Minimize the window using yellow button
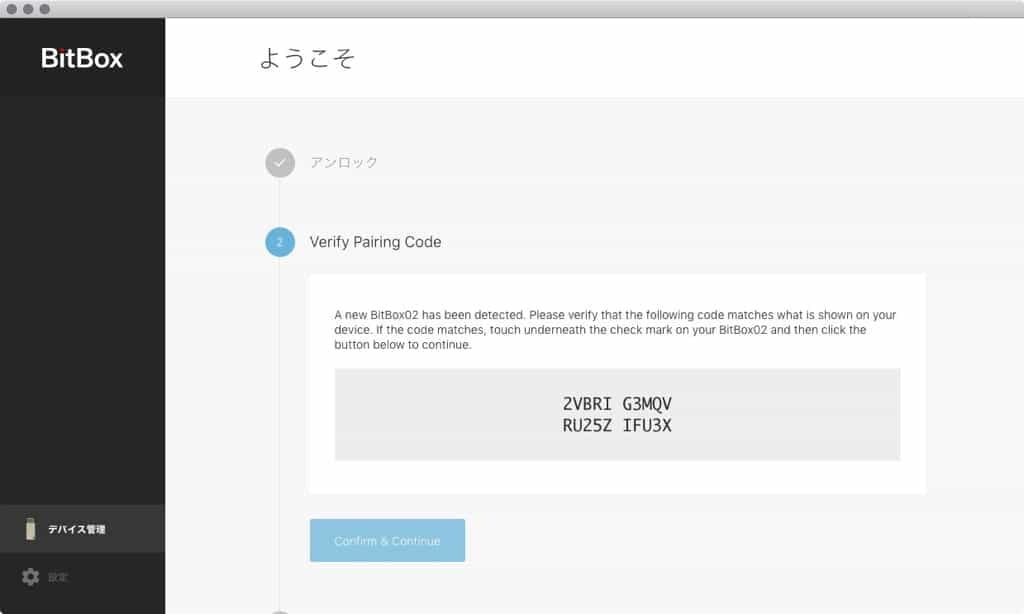The height and width of the screenshot is (614, 1024). pos(28,9)
